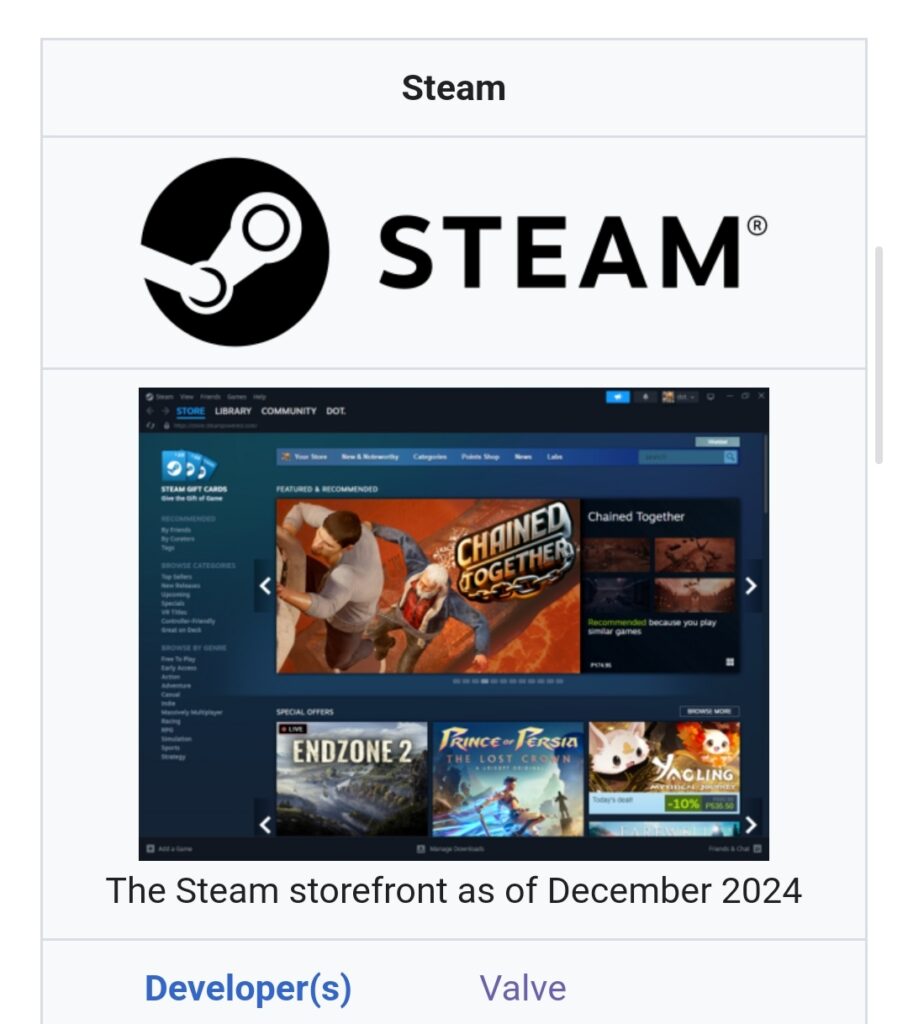Open the Steam logo image

pos(453,252)
